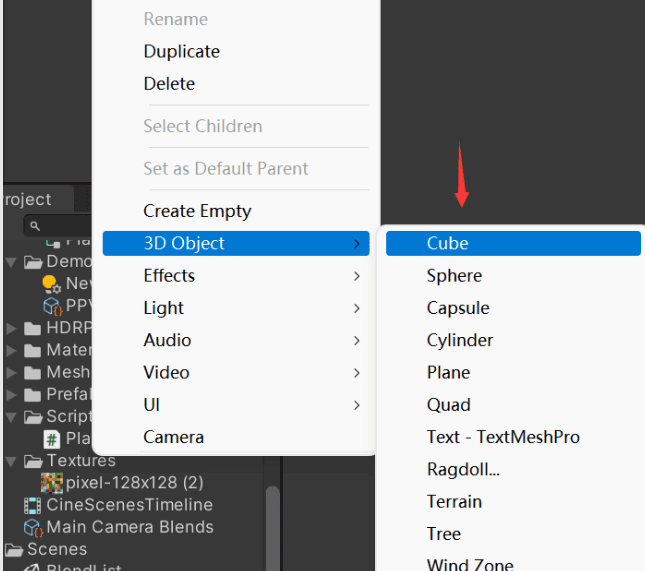Expand the HDRP folder arrow
Viewport: 645px width, 571px height.
pos(12,328)
